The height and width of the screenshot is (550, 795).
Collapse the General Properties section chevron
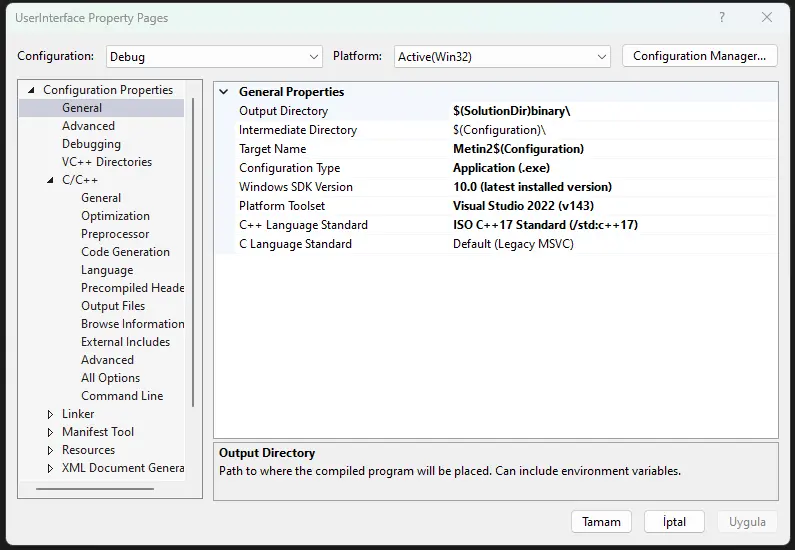224,92
